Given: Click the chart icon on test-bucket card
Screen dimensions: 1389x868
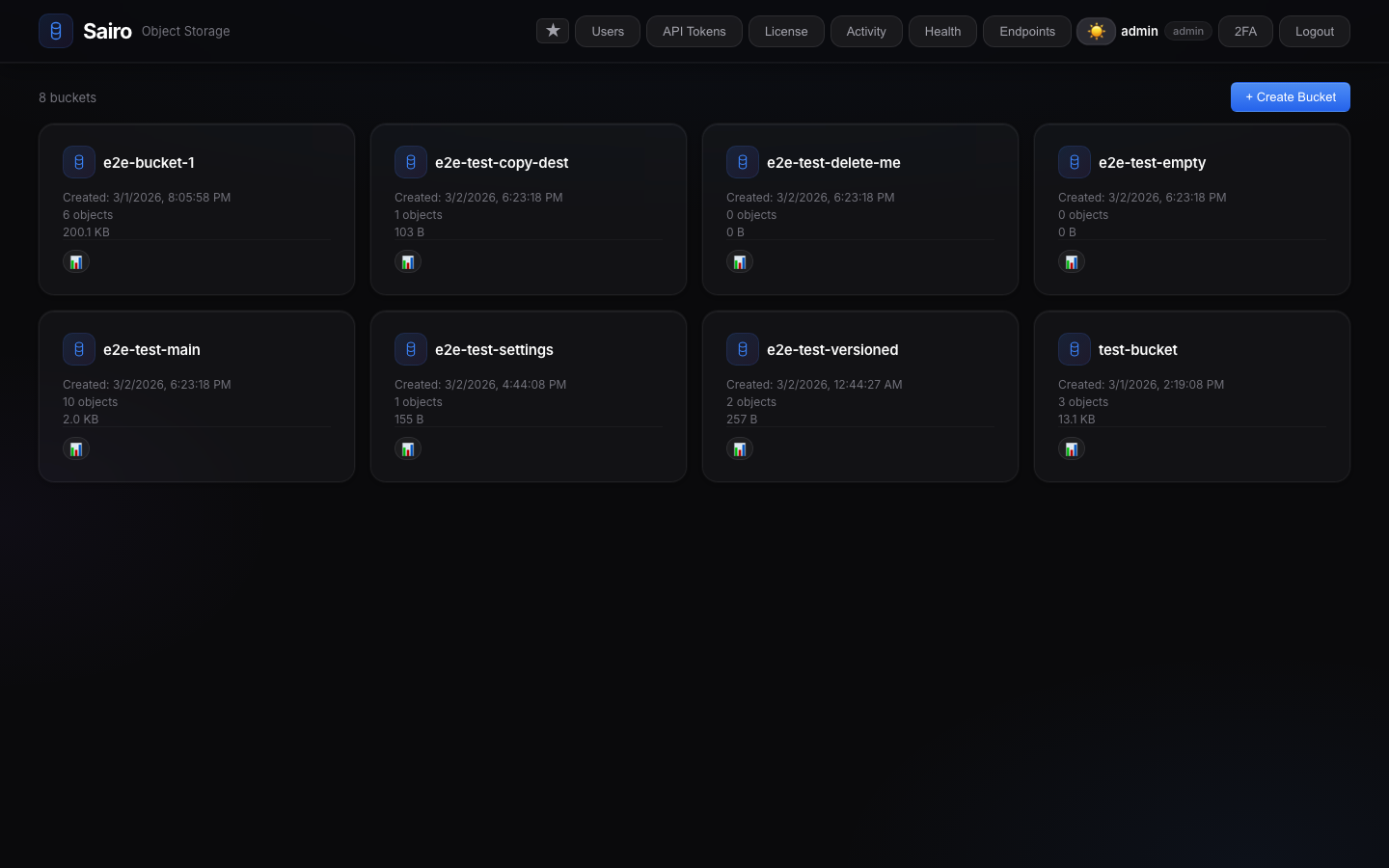Looking at the screenshot, I should [1072, 448].
